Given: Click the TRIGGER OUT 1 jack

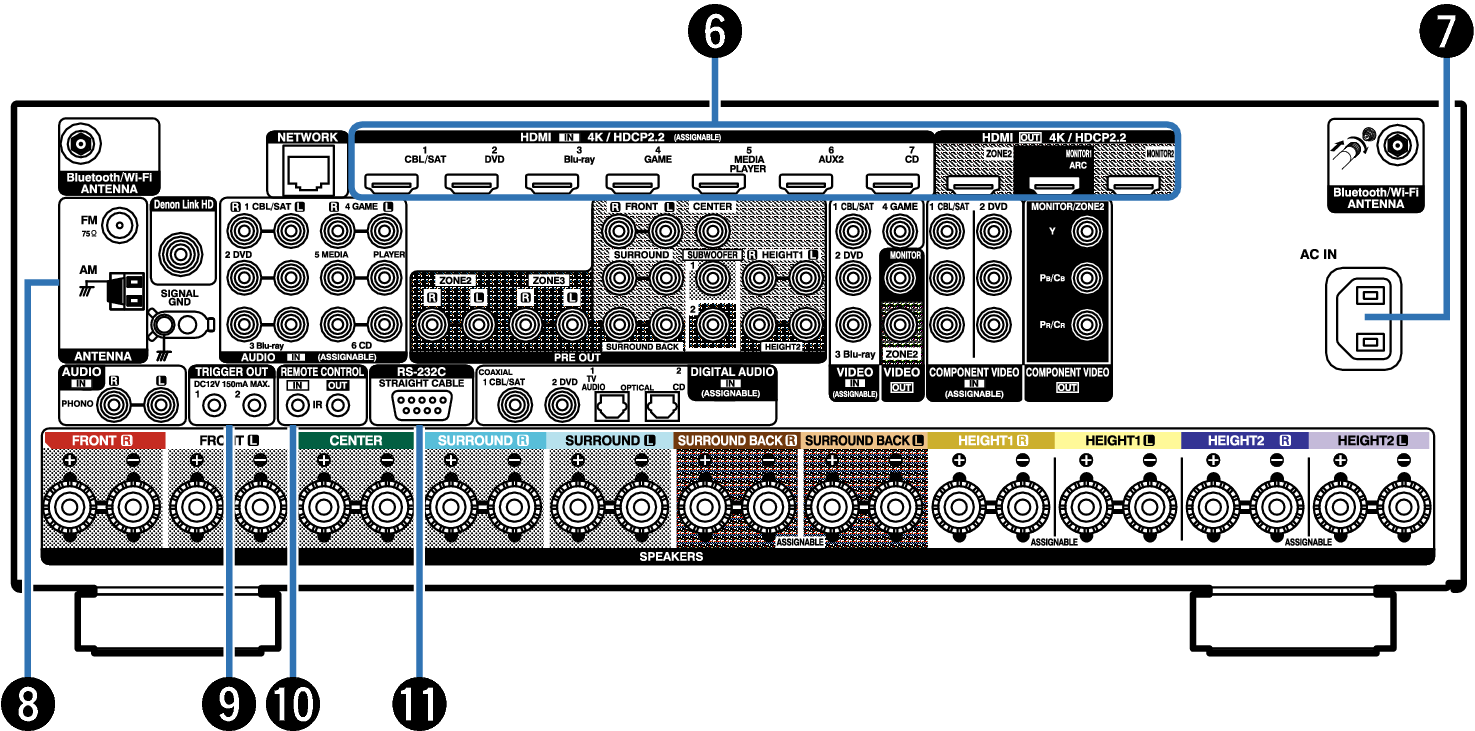Looking at the screenshot, I should pos(210,406).
